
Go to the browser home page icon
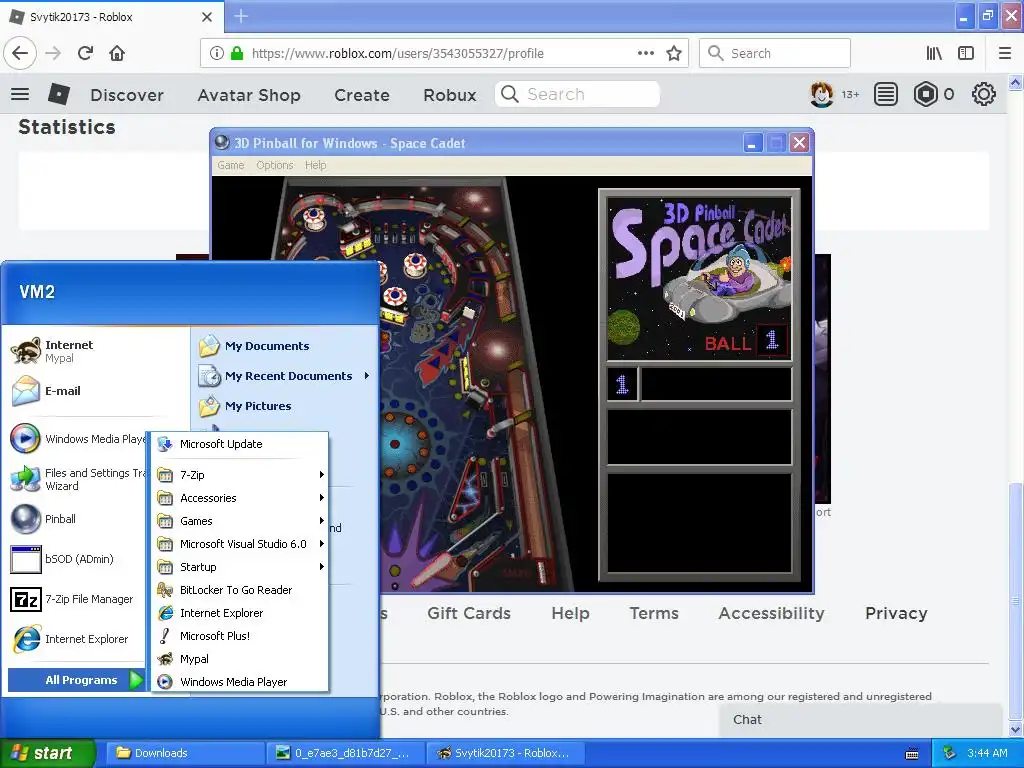[117, 53]
